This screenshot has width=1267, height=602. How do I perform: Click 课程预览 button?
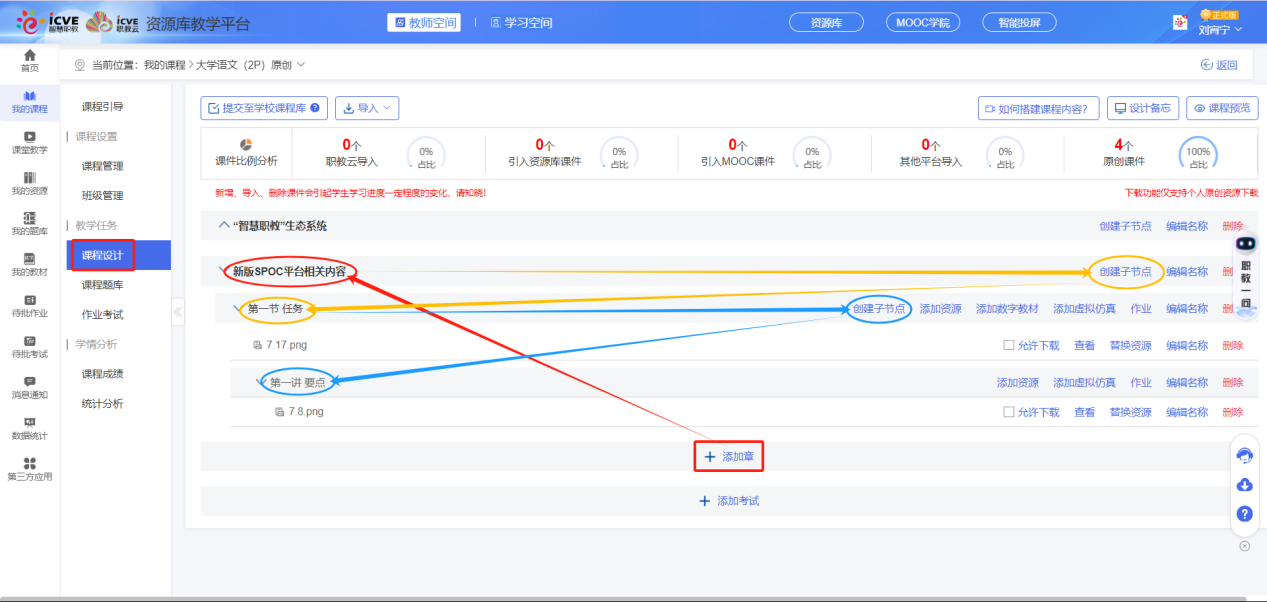point(1222,108)
